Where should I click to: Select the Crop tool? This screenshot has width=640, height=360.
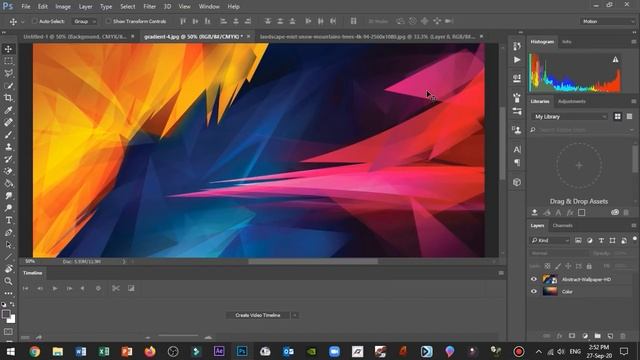8,98
